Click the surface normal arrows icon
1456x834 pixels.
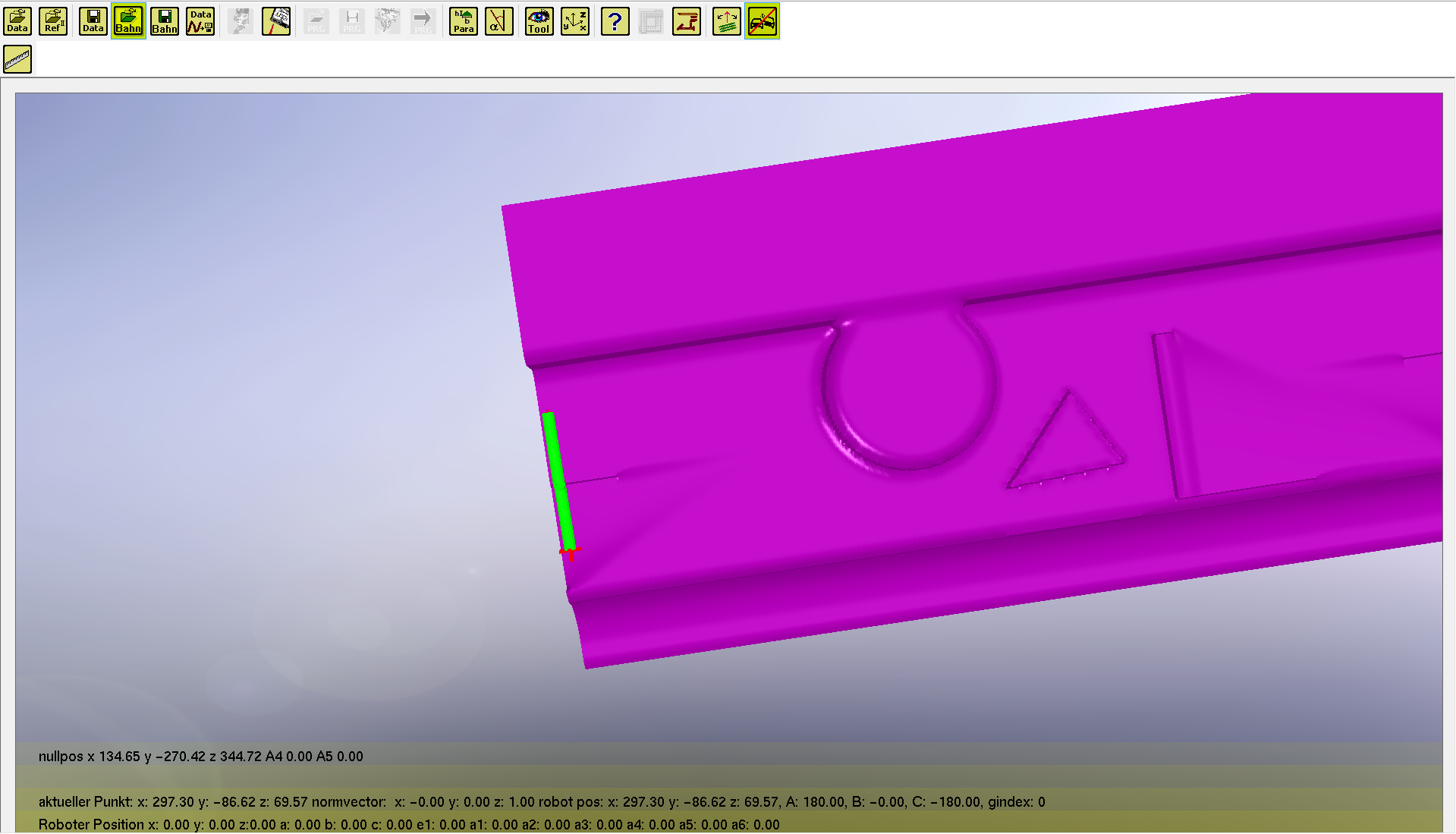[x=726, y=21]
